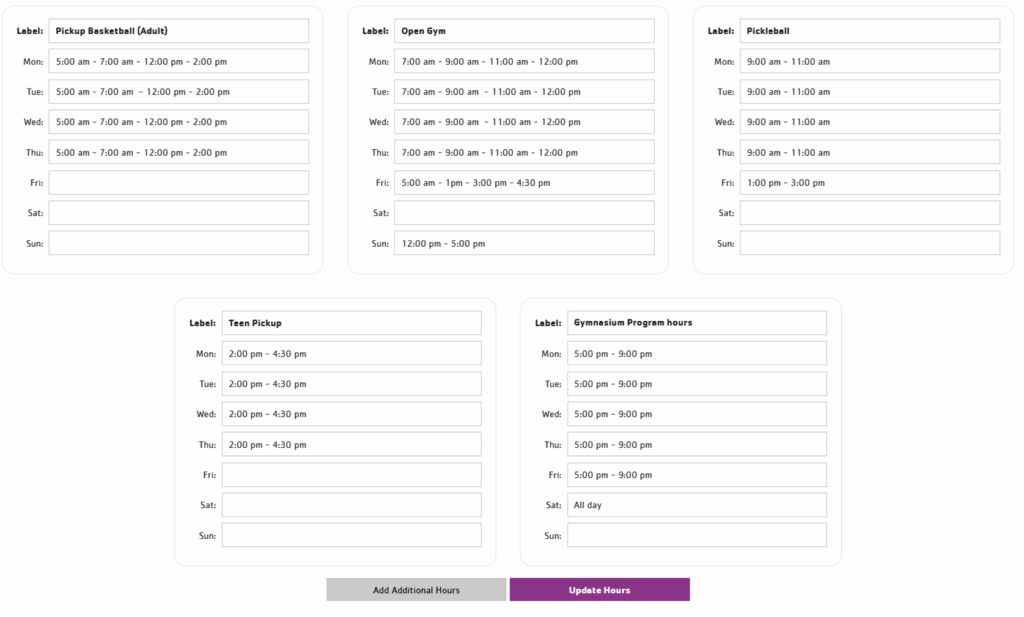Select Monday hours field for Open Gym
Image resolution: width=1024 pixels, height=617 pixels.
(x=524, y=61)
